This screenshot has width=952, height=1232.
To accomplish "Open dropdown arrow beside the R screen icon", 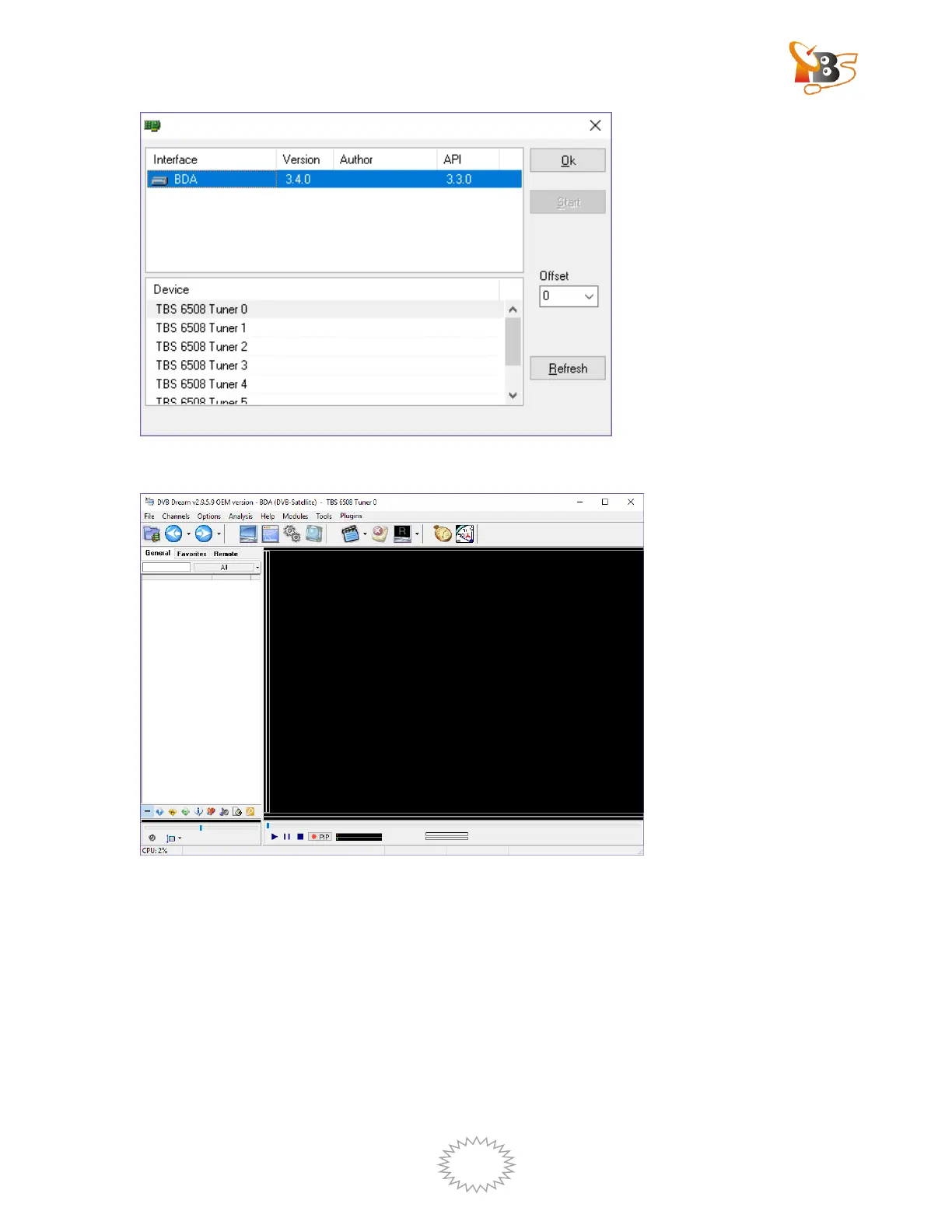I will tap(417, 534).
